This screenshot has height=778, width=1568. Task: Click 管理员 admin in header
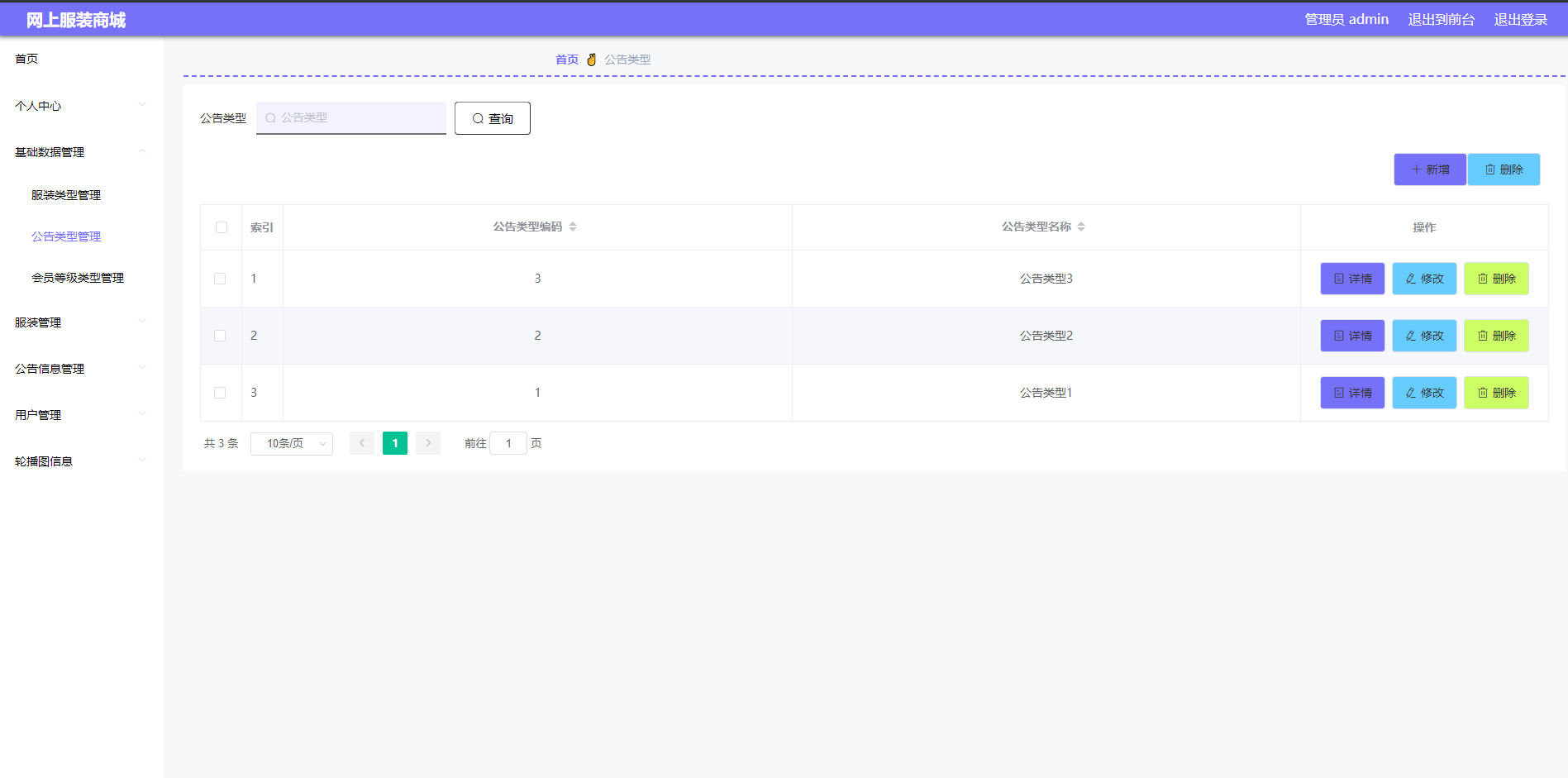pyautogui.click(x=1346, y=19)
